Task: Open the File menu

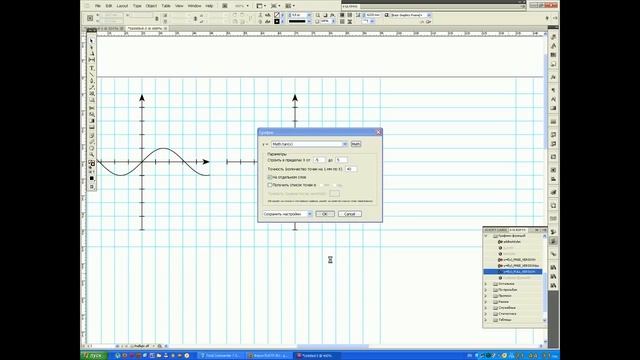Action: point(98,6)
